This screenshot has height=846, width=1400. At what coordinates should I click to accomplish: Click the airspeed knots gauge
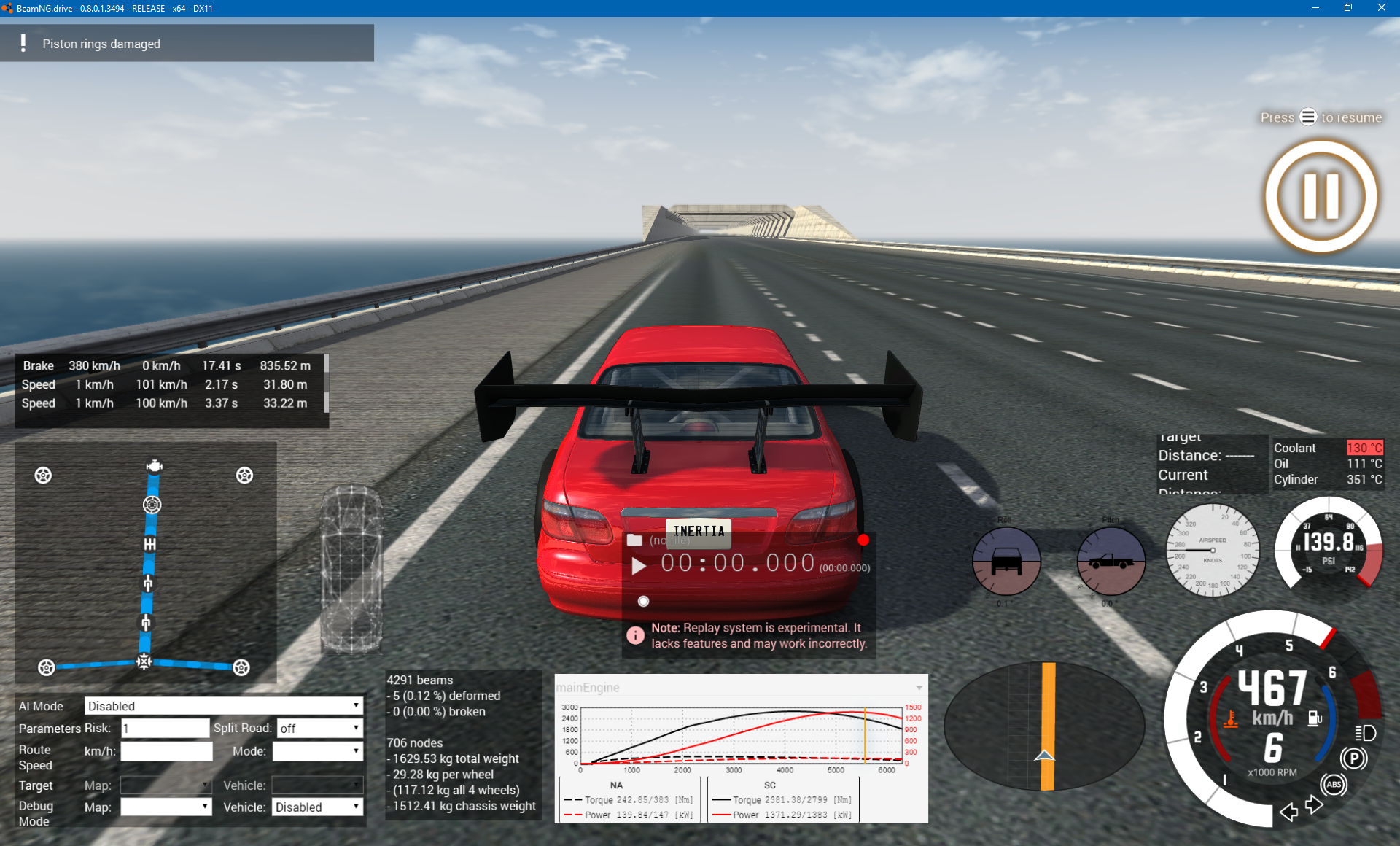[x=1213, y=550]
